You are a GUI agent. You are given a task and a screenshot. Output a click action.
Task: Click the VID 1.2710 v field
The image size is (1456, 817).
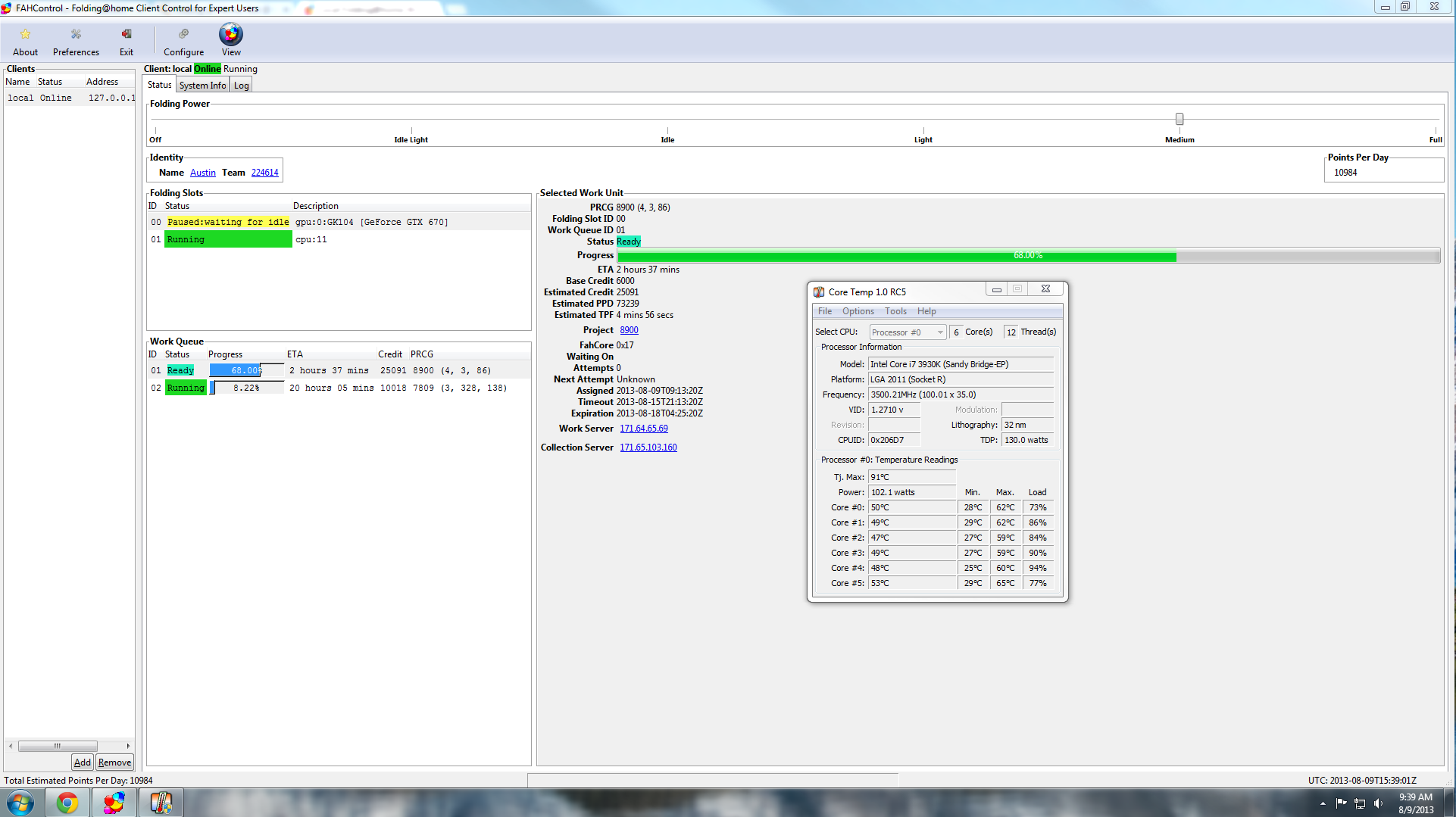894,410
